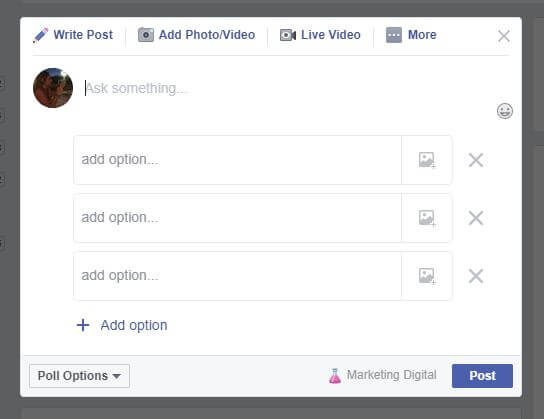Select the Write Post tab label
The width and height of the screenshot is (544, 419).
click(x=83, y=35)
